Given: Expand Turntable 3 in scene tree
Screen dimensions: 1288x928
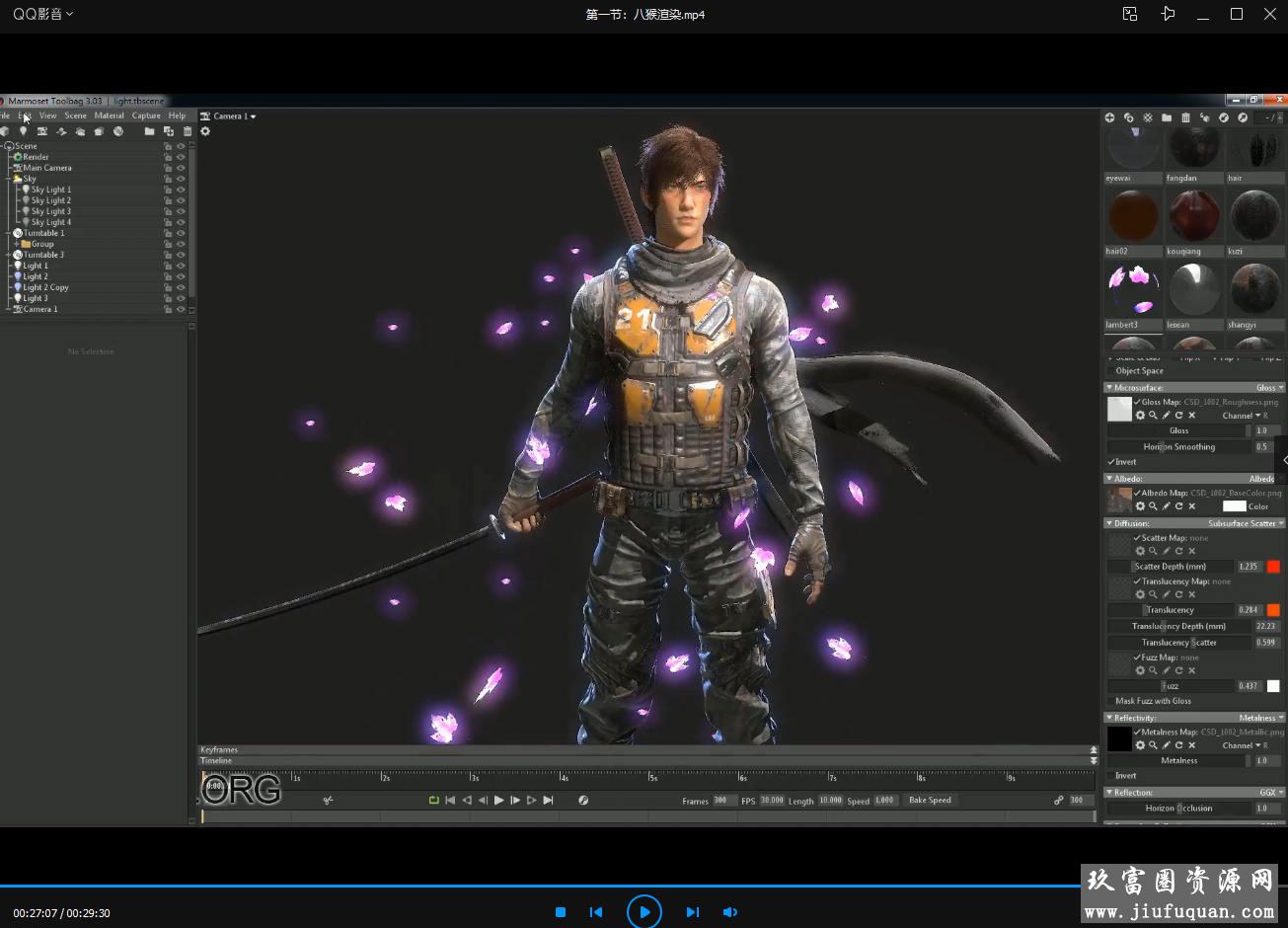Looking at the screenshot, I should click(9, 255).
